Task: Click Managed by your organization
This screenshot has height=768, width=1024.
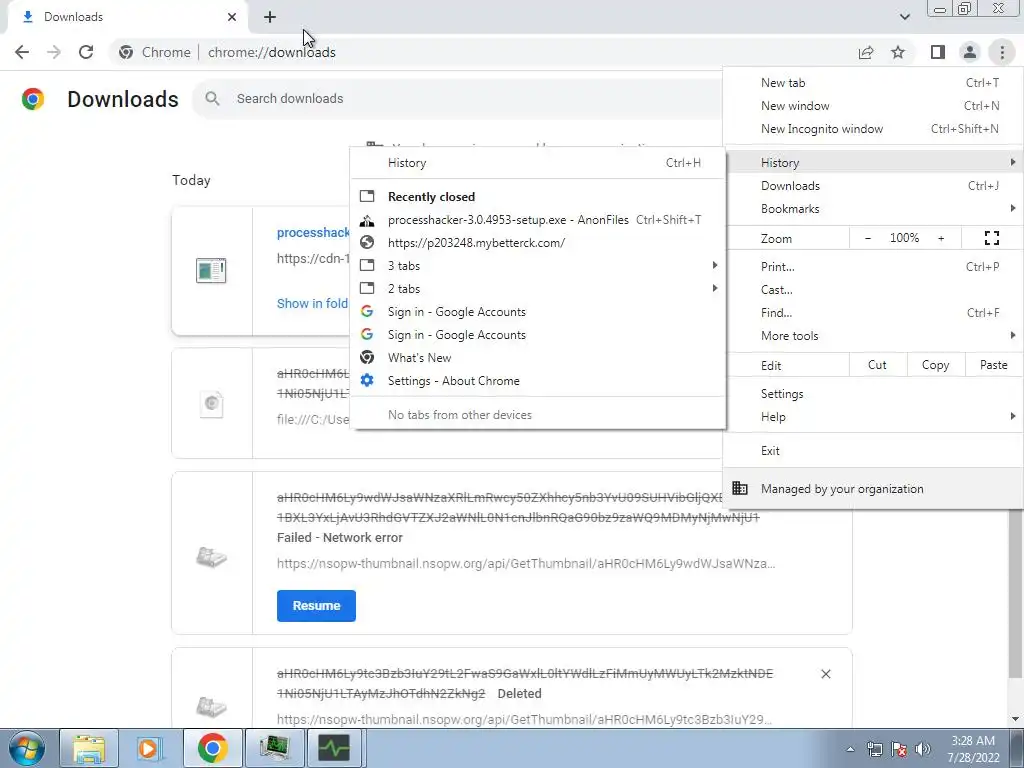Action: click(x=872, y=488)
